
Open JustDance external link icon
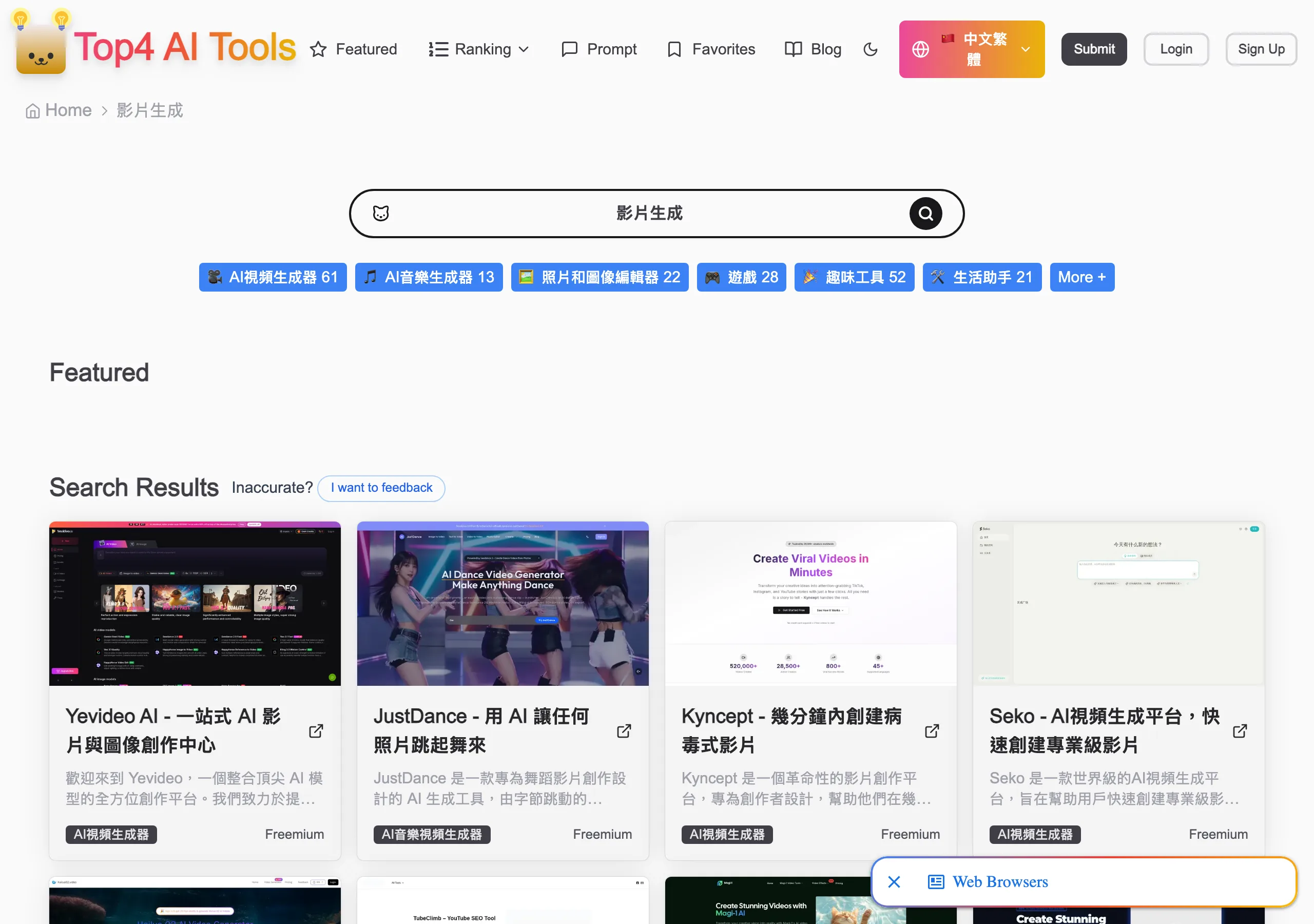[624, 731]
